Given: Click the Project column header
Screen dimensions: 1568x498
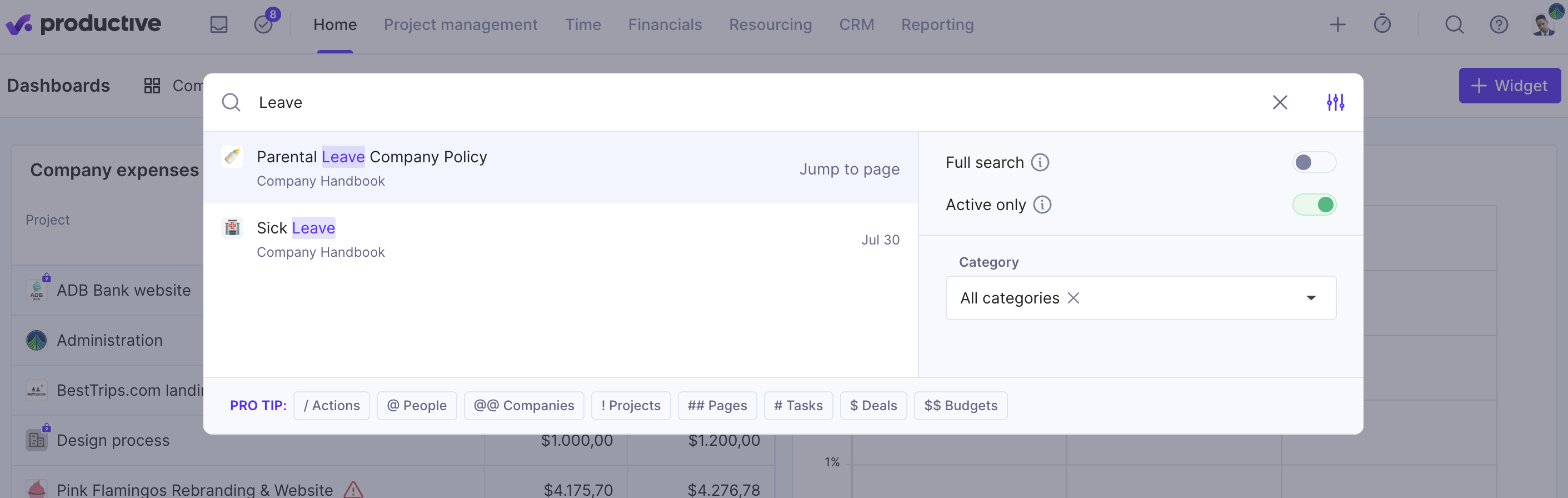Looking at the screenshot, I should pos(47,220).
